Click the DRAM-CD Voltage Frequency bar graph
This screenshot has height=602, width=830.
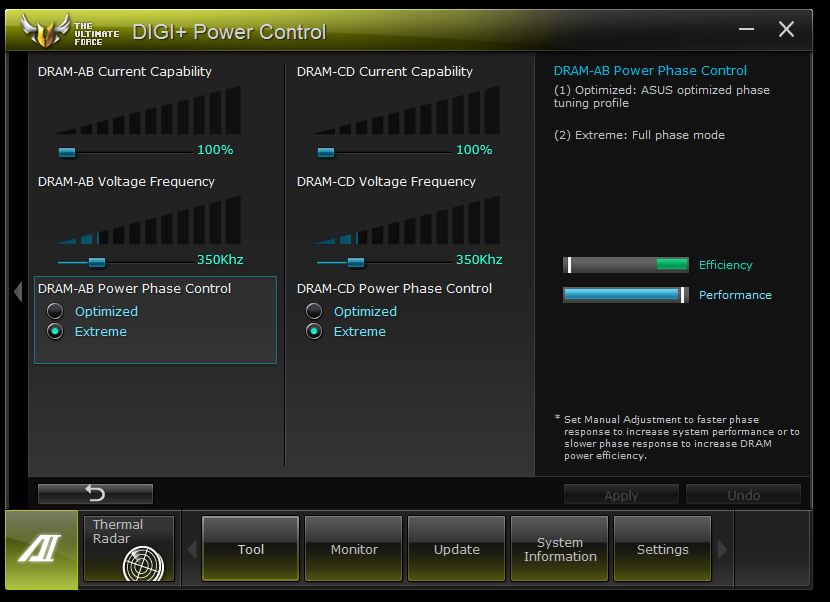point(407,220)
